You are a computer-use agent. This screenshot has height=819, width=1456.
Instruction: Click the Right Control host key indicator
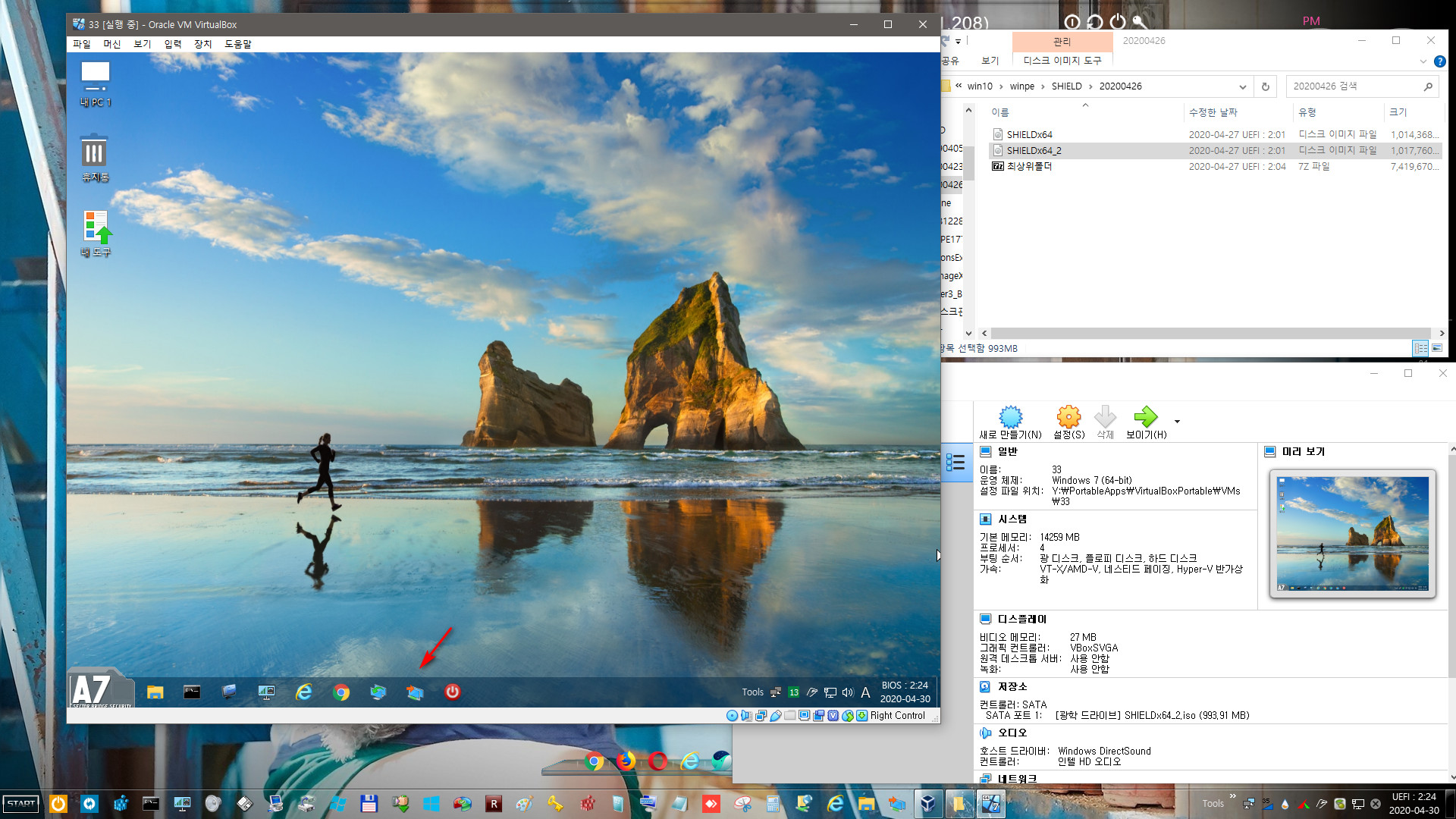coord(897,715)
